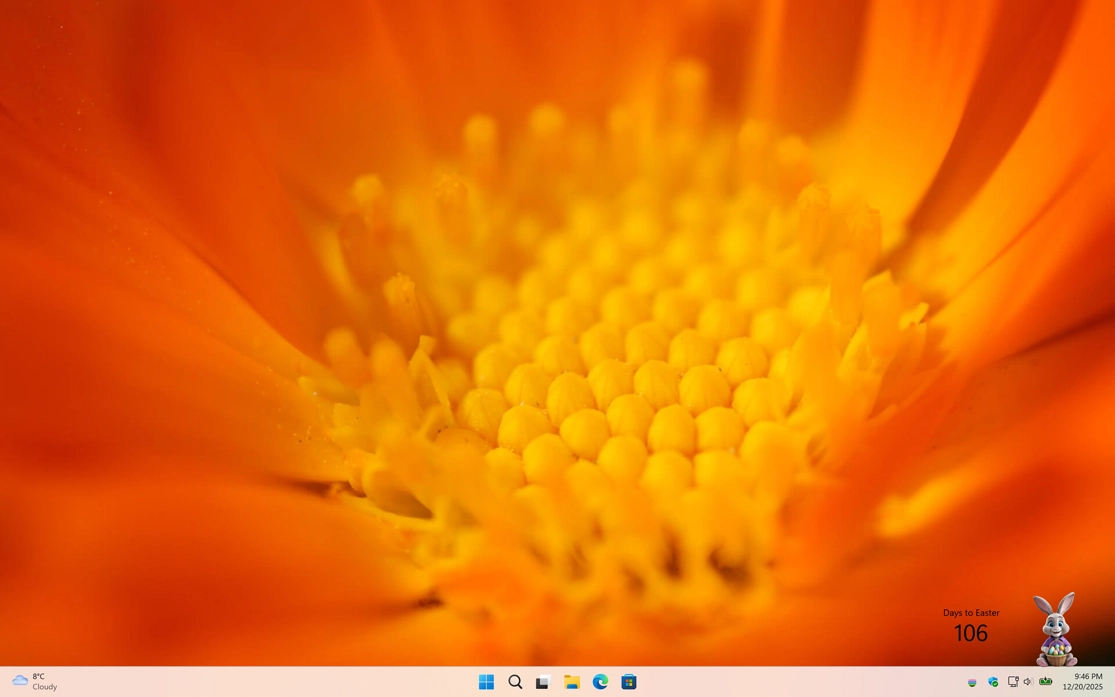Open taskbar Search magnifier
Screen dimensions: 1115x697
(x=515, y=682)
